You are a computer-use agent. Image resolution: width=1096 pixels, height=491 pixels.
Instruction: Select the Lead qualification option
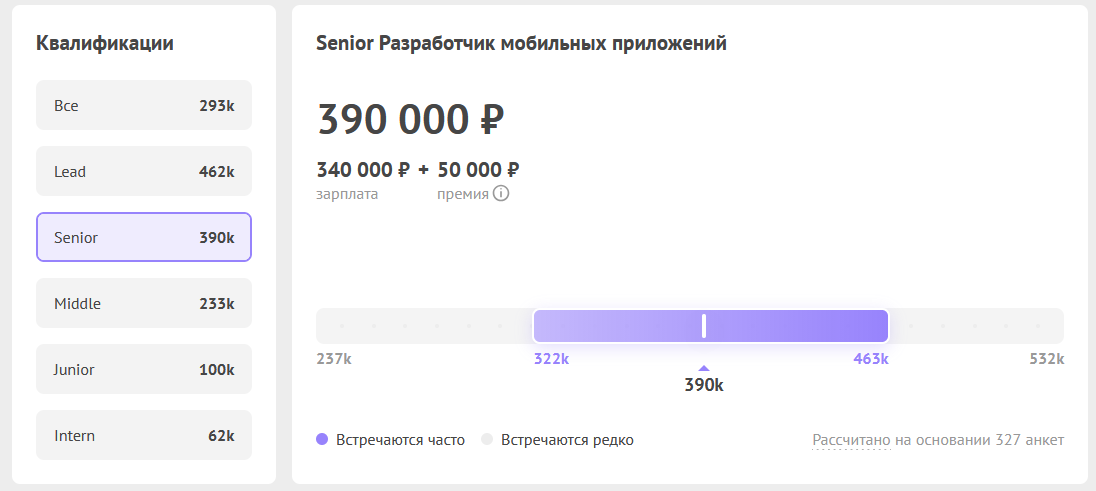pos(144,171)
